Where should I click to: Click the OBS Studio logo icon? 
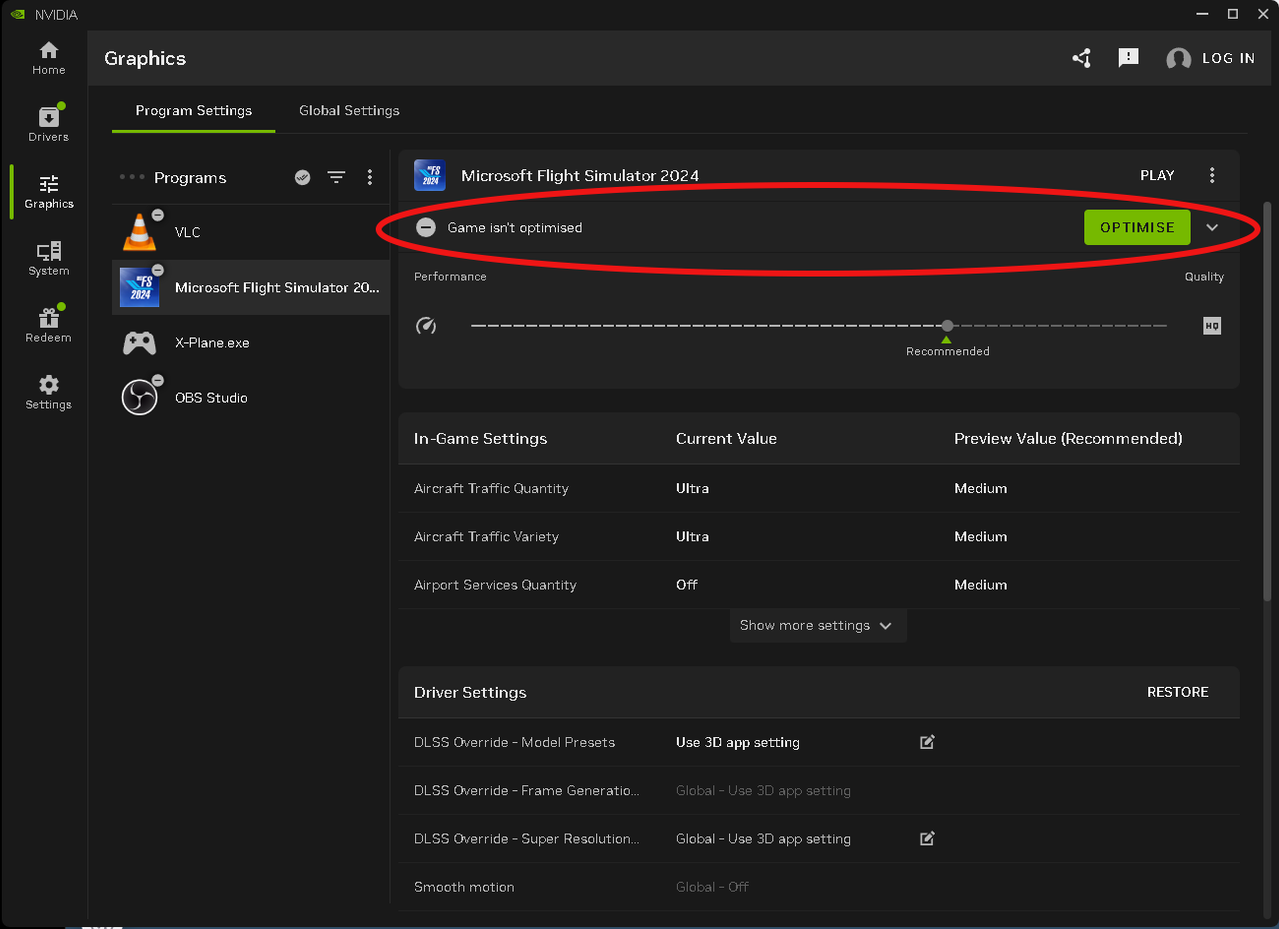click(x=139, y=397)
